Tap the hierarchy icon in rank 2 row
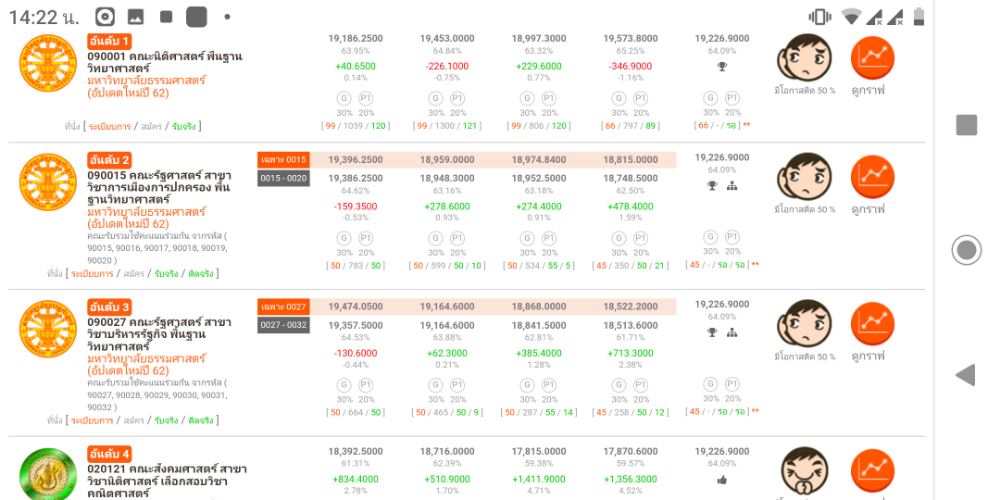The width and height of the screenshot is (1000, 500). pos(732,186)
